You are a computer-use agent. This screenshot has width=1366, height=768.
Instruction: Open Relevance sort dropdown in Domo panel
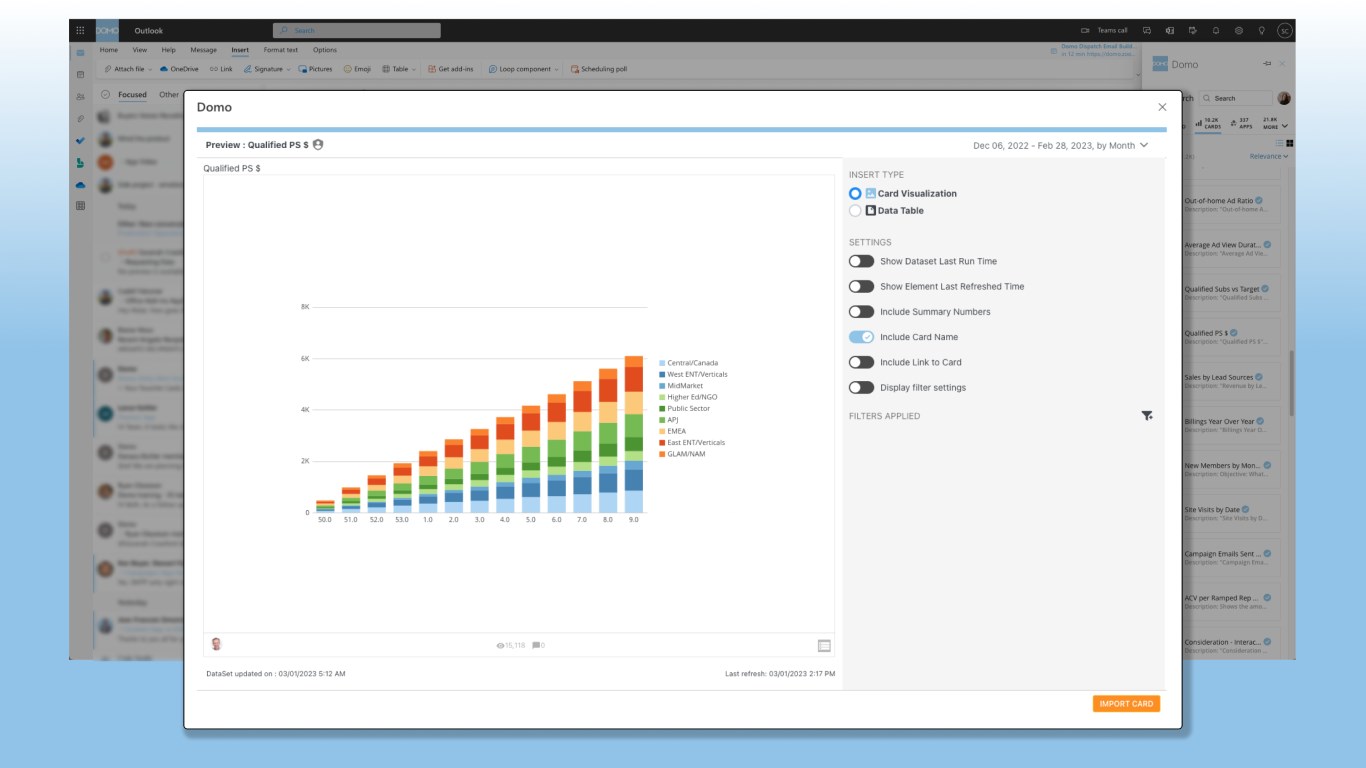1269,156
